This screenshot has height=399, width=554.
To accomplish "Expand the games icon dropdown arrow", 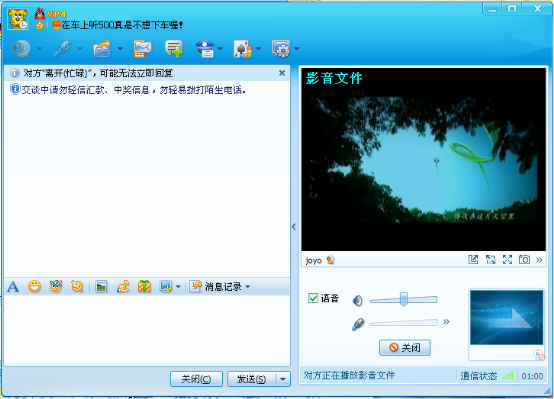I will [259, 48].
